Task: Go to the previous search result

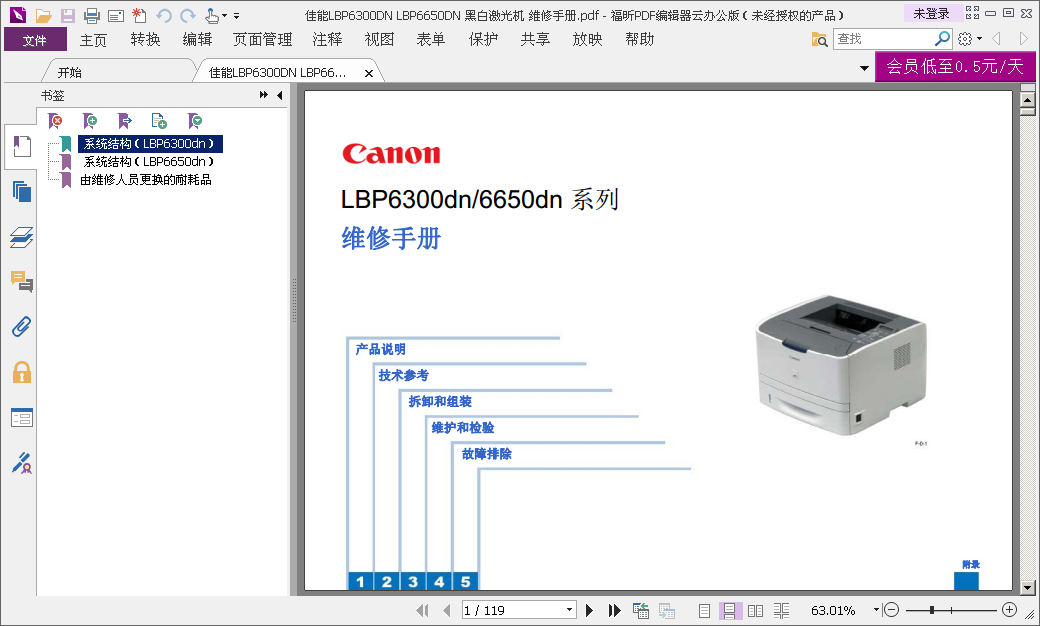Action: point(996,39)
